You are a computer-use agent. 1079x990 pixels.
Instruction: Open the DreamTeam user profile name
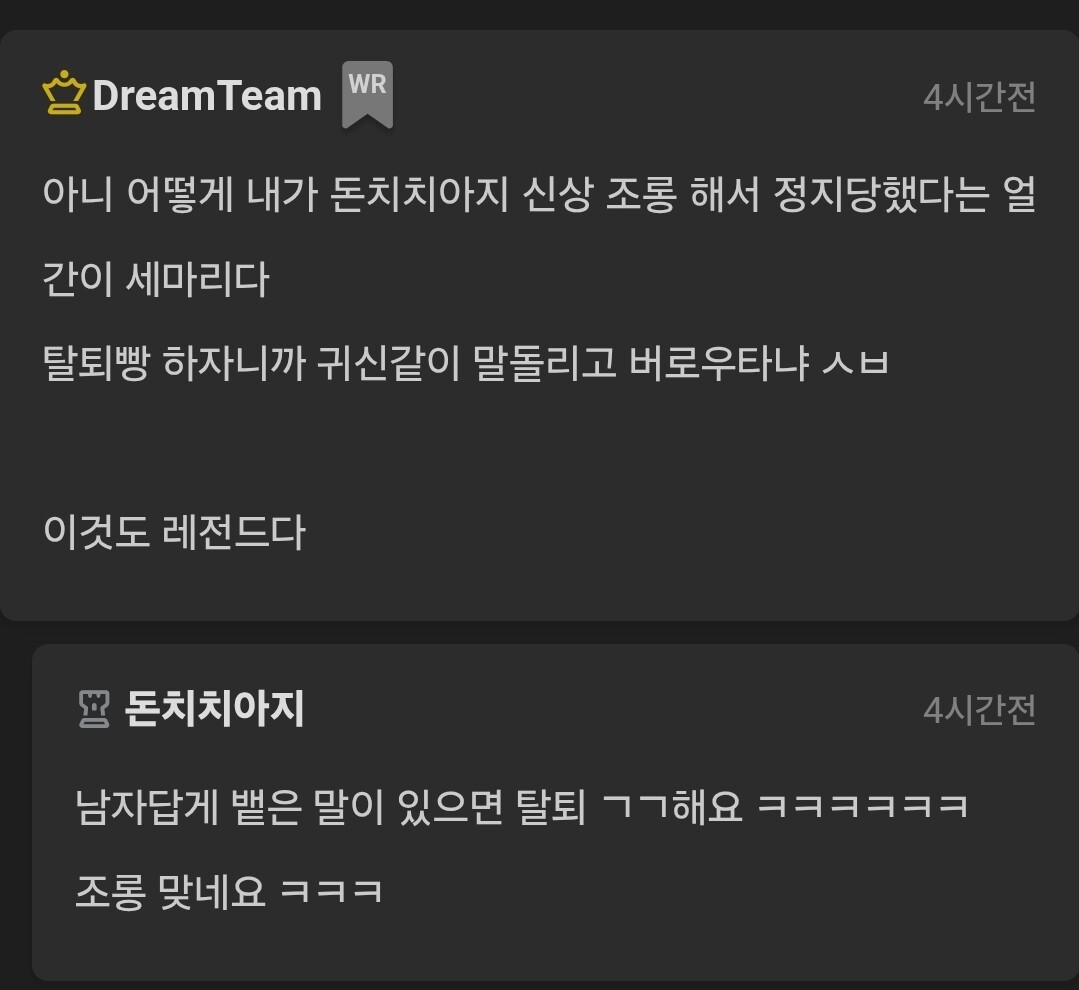[x=206, y=96]
